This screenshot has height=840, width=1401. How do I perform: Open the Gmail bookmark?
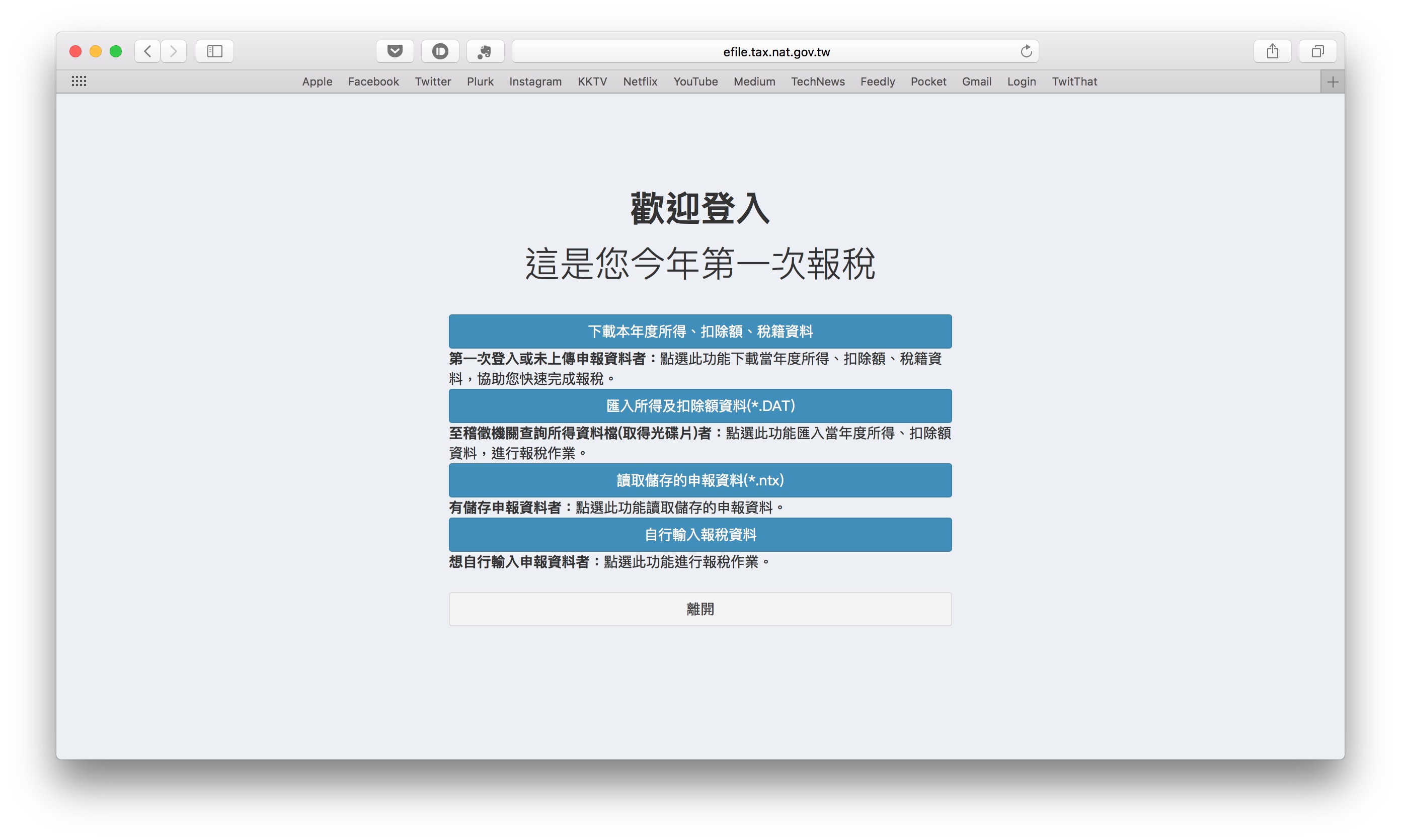tap(976, 82)
